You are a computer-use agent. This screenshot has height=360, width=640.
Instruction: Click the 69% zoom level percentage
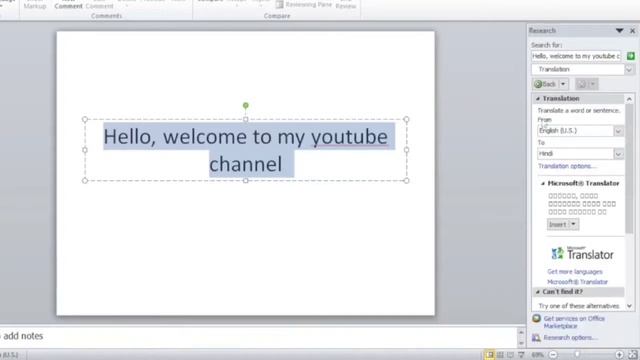537,355
